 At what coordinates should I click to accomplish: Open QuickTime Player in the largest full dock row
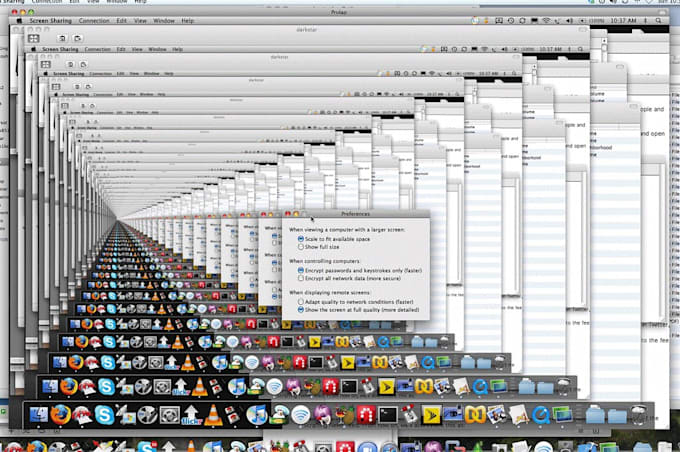pyautogui.click(x=541, y=416)
